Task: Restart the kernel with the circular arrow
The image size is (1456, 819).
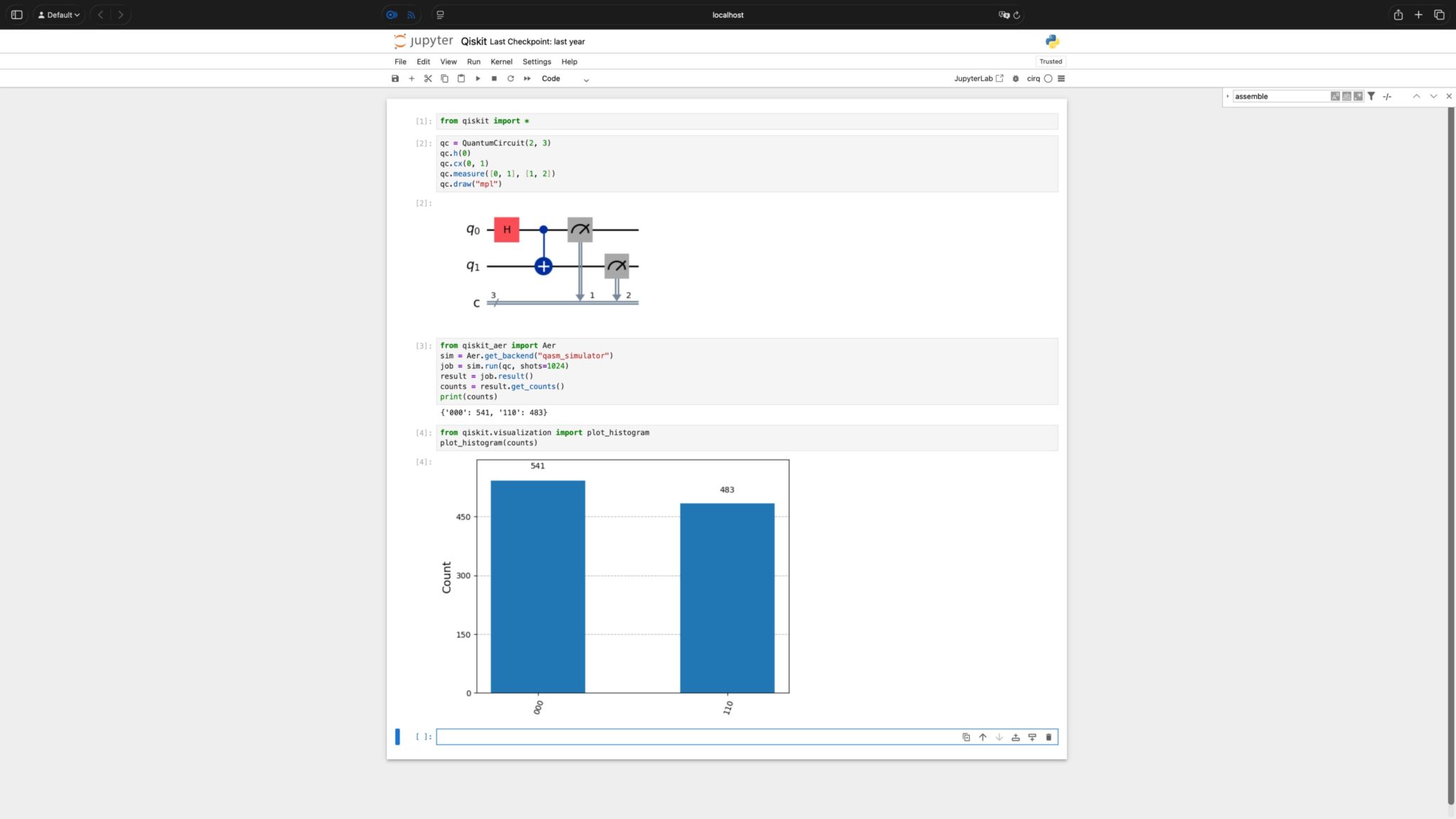Action: coord(510,79)
